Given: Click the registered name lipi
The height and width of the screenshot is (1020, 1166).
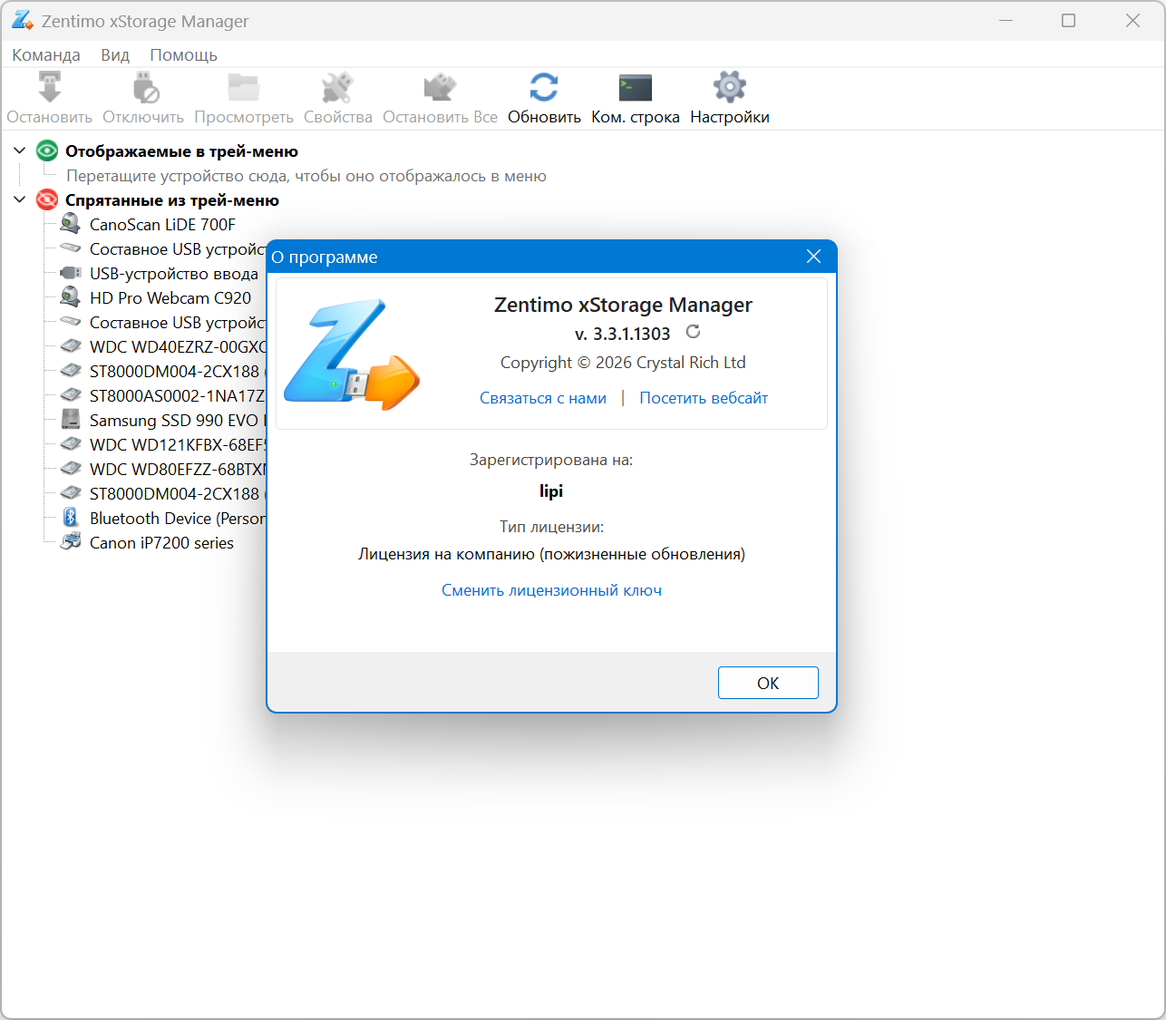Looking at the screenshot, I should click(551, 491).
